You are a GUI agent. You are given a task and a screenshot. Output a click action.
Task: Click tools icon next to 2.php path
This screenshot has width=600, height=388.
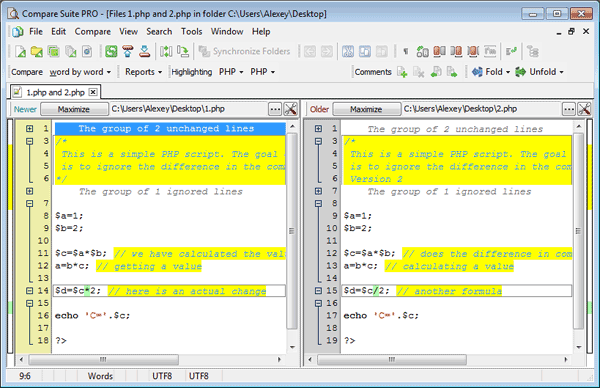[x=584, y=109]
